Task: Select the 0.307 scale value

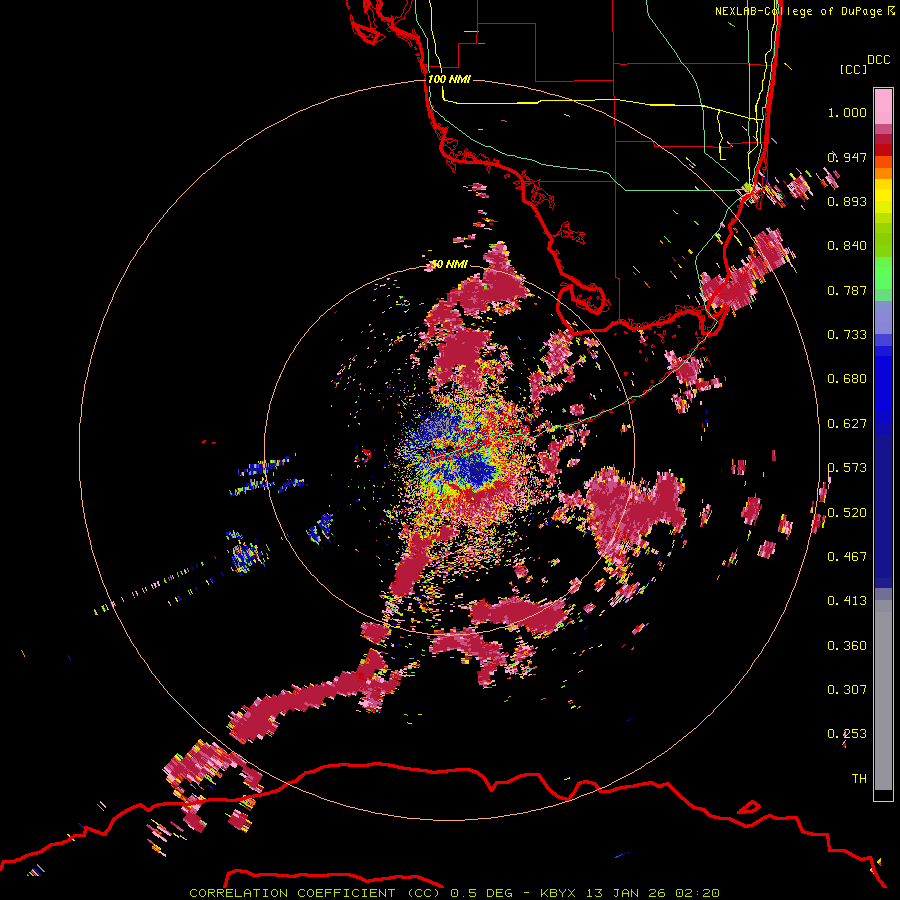Action: [847, 690]
